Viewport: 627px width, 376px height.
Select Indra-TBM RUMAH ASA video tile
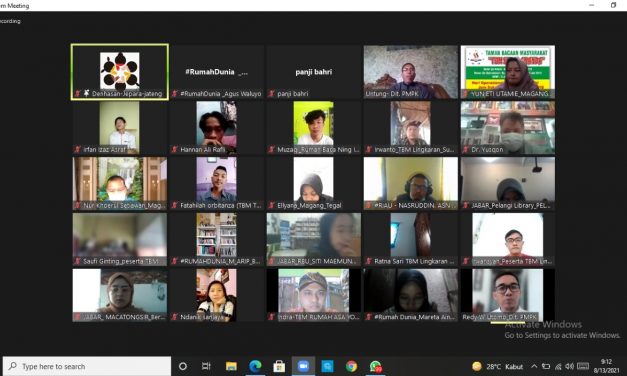(314, 295)
